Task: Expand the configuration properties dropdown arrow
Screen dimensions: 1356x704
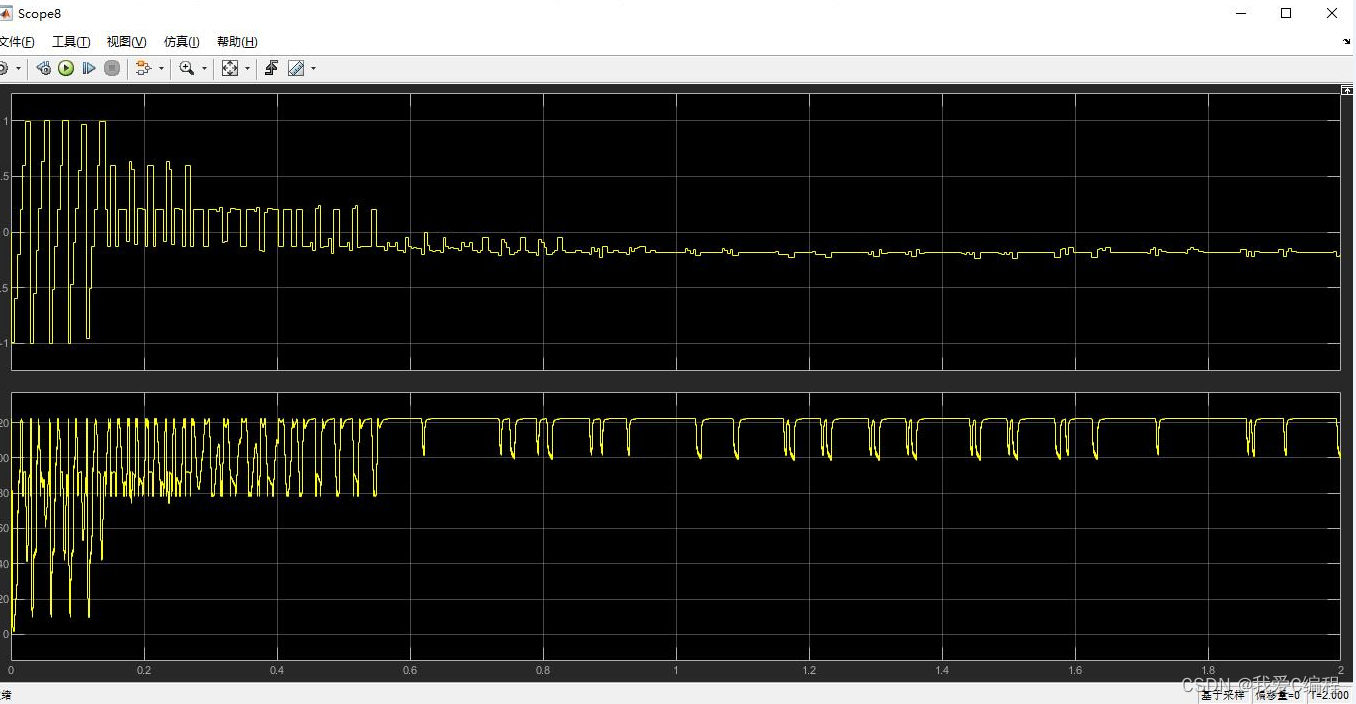Action: (x=18, y=69)
